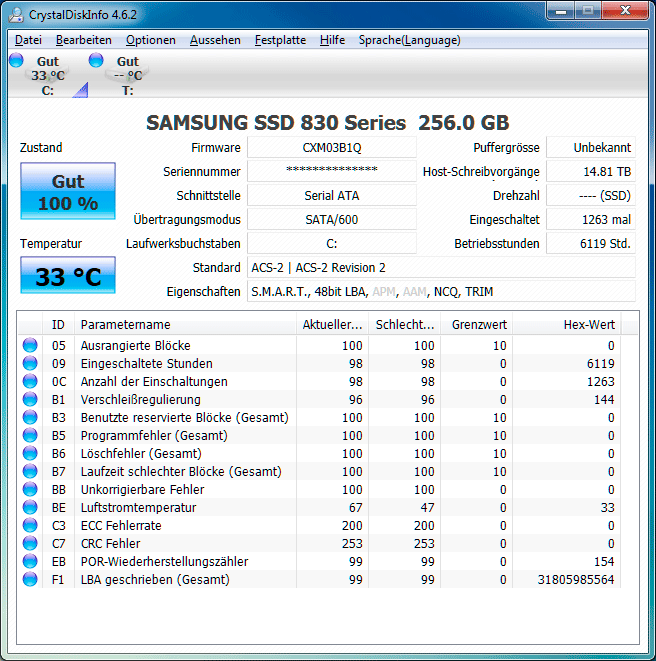The width and height of the screenshot is (656, 661).
Task: Click Eingeschaltet value 1263 mal
Action: tap(591, 220)
